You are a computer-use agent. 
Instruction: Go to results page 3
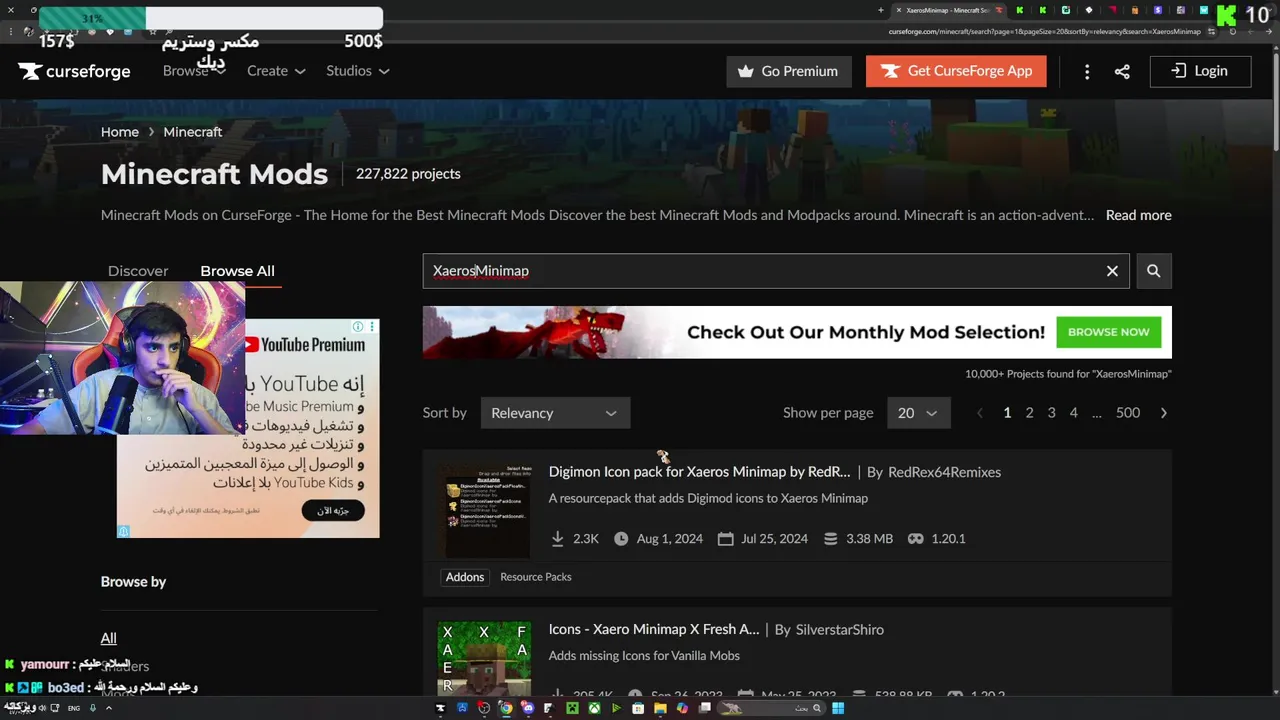click(1051, 413)
